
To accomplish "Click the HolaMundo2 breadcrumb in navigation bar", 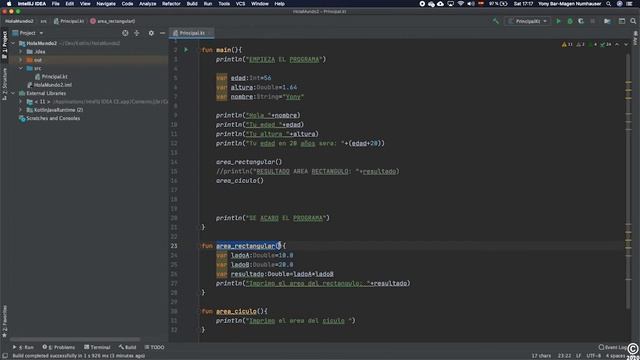I will click(19, 21).
